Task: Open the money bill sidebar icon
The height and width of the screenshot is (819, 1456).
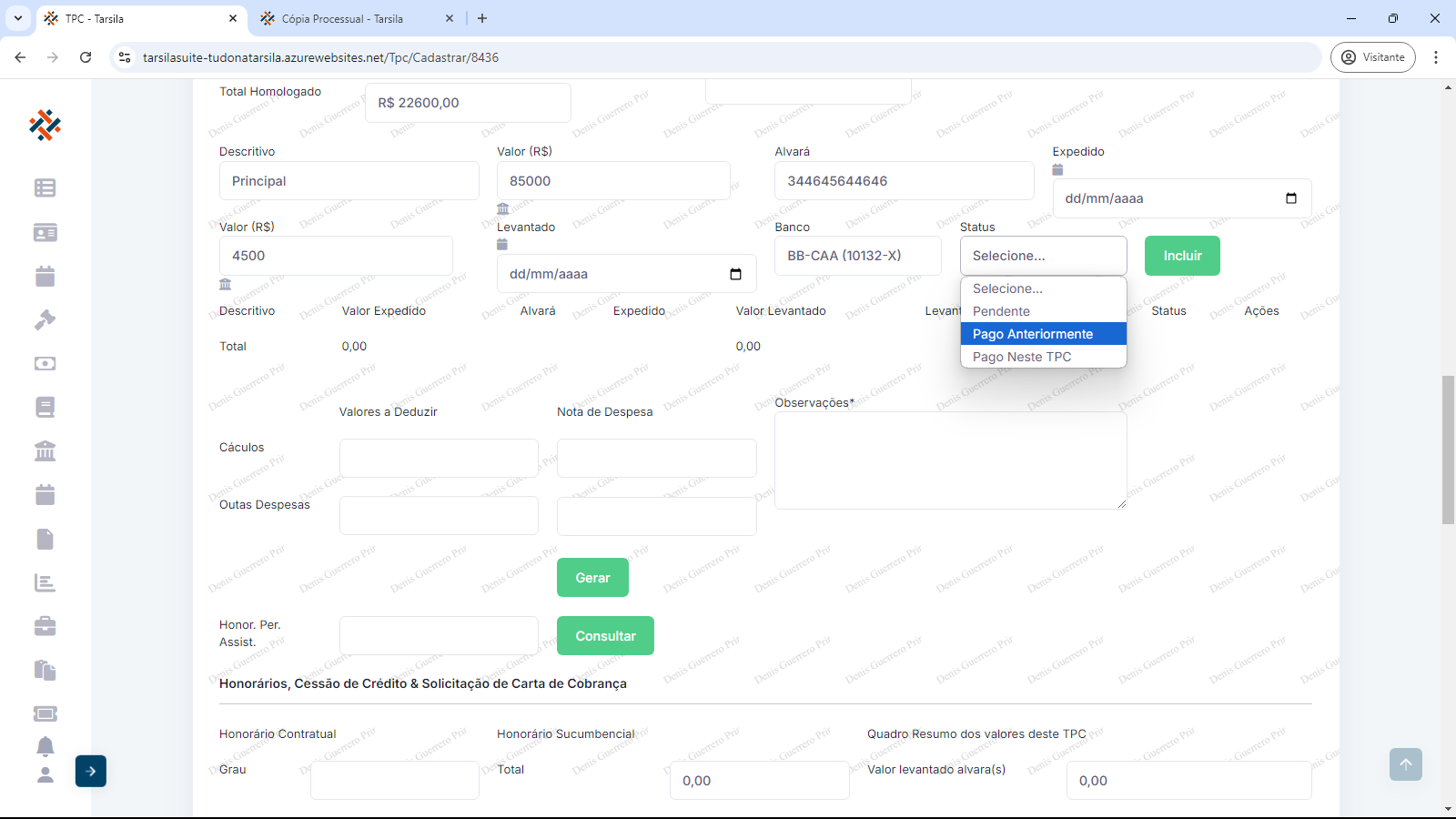Action: tap(45, 363)
